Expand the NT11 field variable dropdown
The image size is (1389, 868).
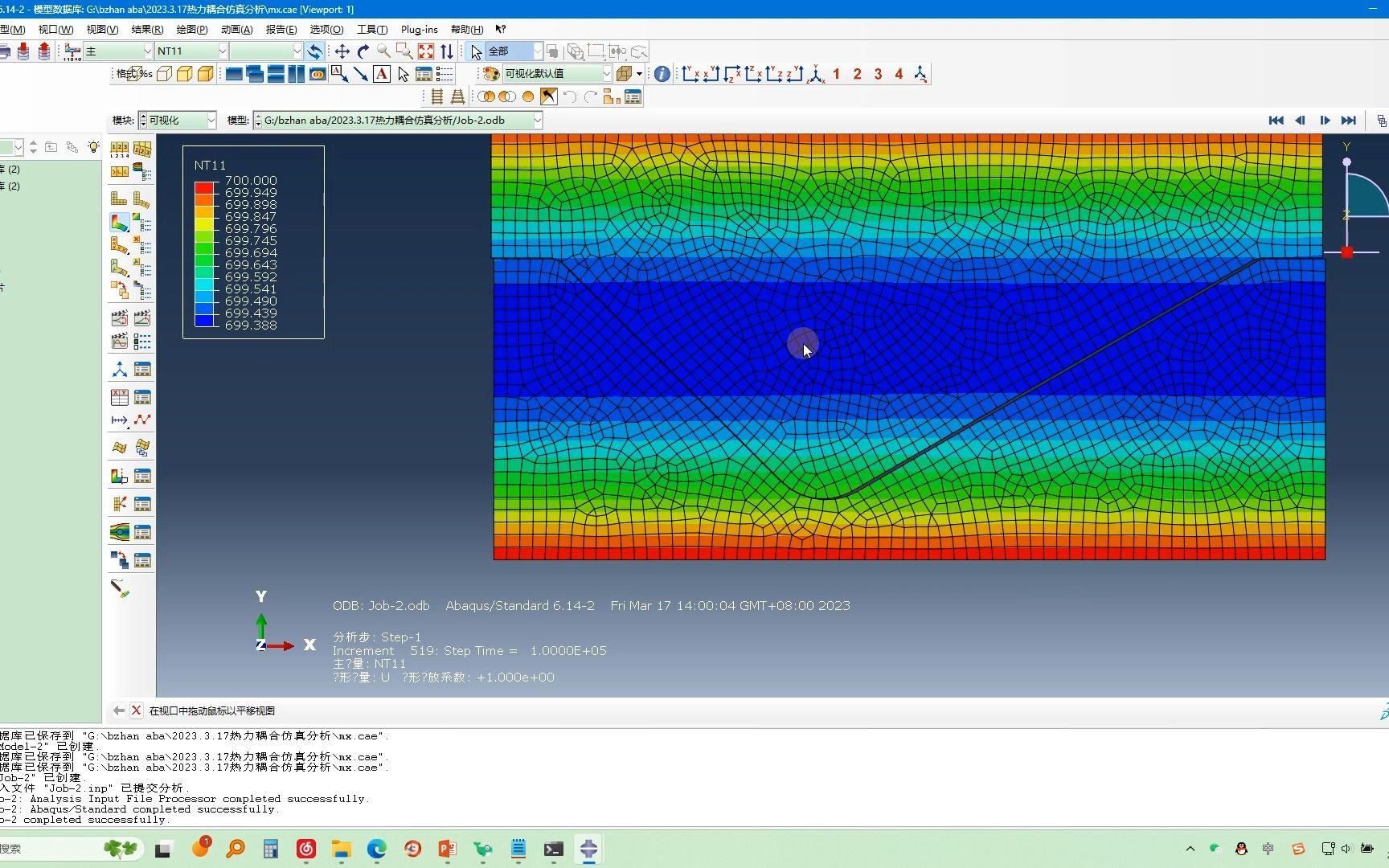pos(222,51)
